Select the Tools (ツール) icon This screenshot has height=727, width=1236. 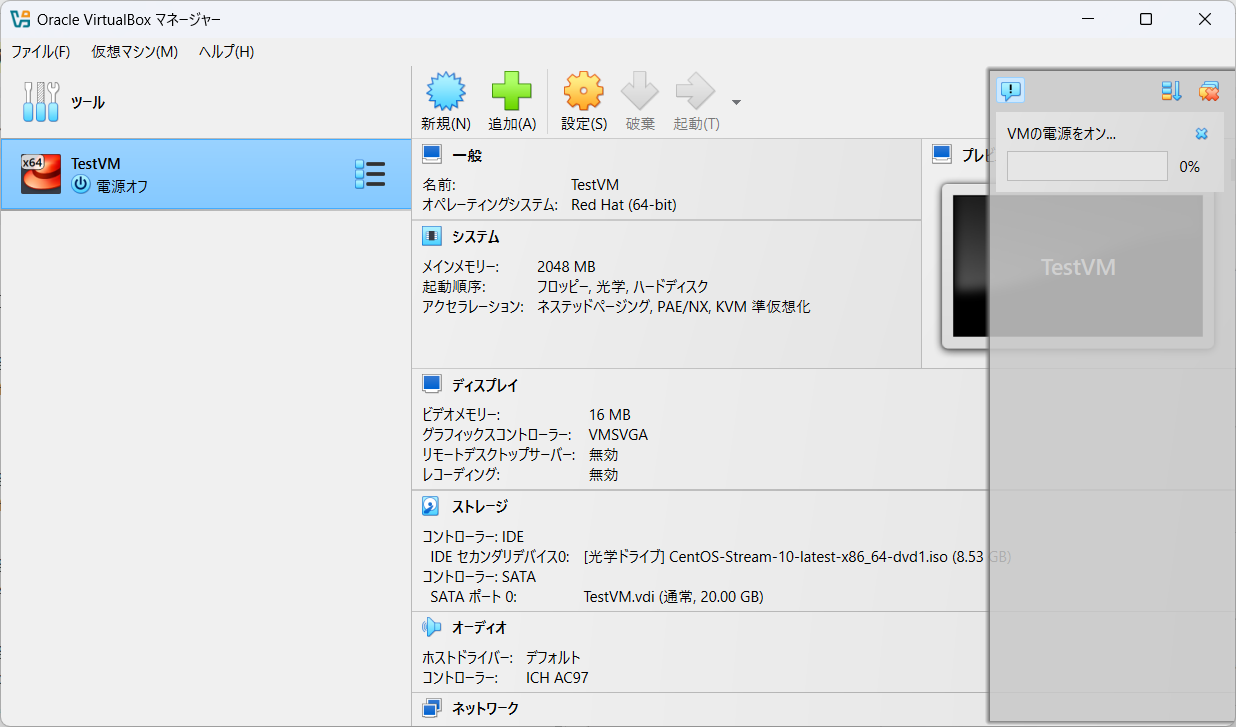pos(40,102)
